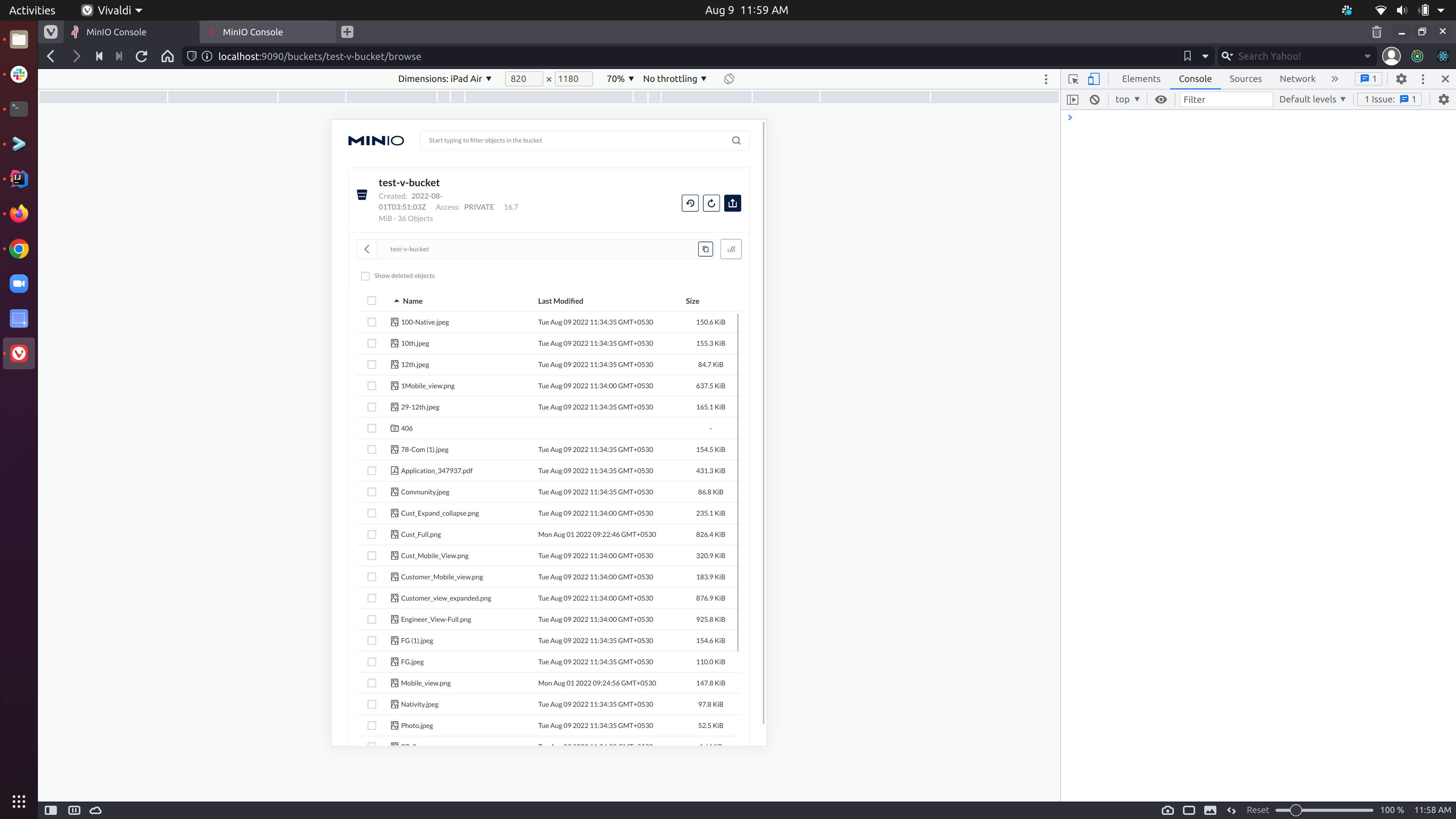The height and width of the screenshot is (819, 1456).
Task: Switch to the Network tab in DevTools
Action: pos(1297,78)
